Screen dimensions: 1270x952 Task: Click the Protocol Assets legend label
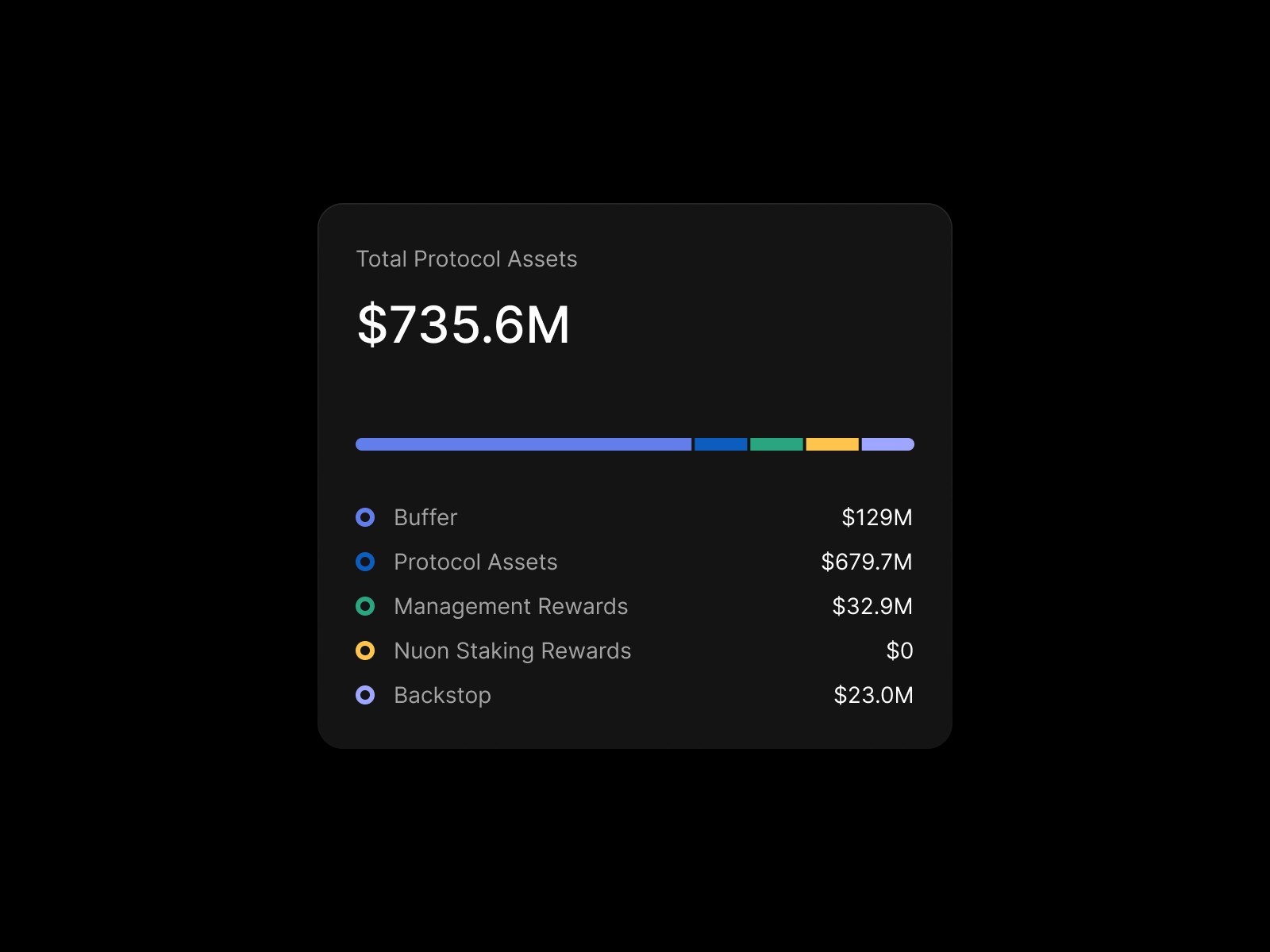pyautogui.click(x=475, y=562)
